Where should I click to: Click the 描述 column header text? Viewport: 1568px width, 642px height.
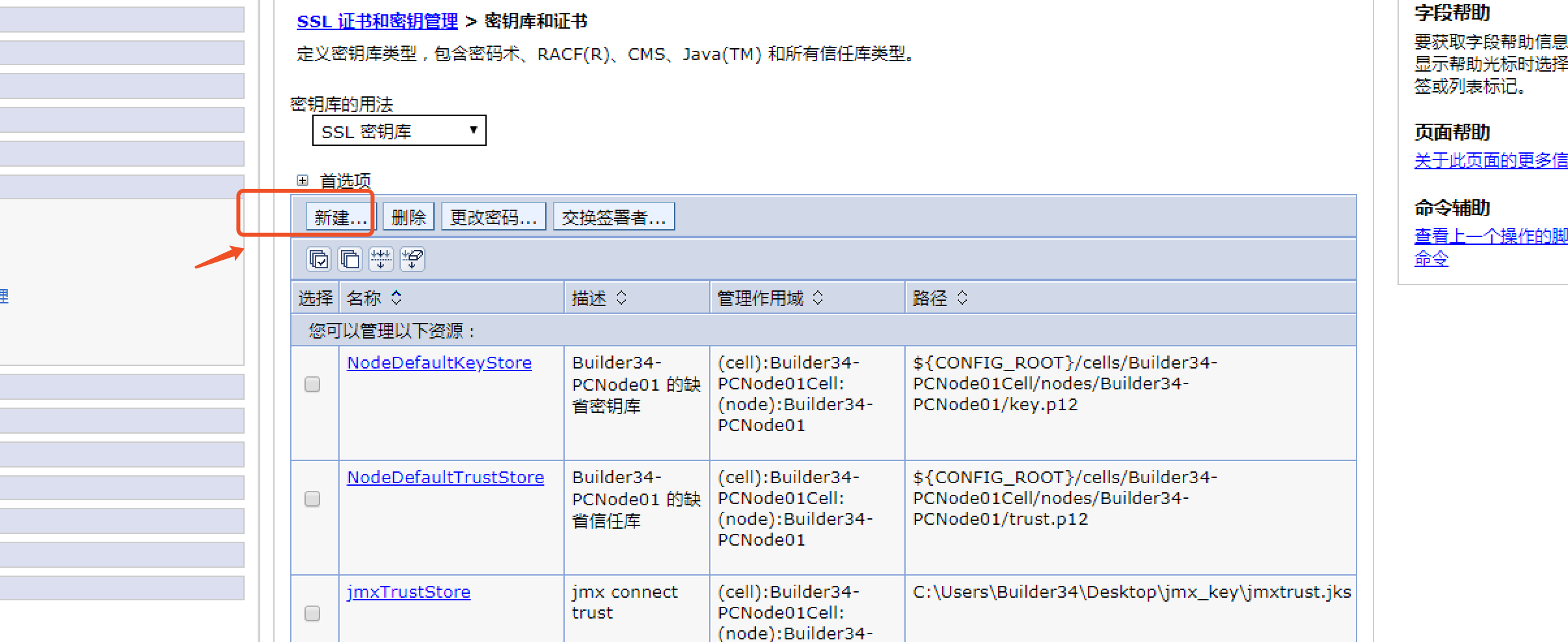(589, 298)
